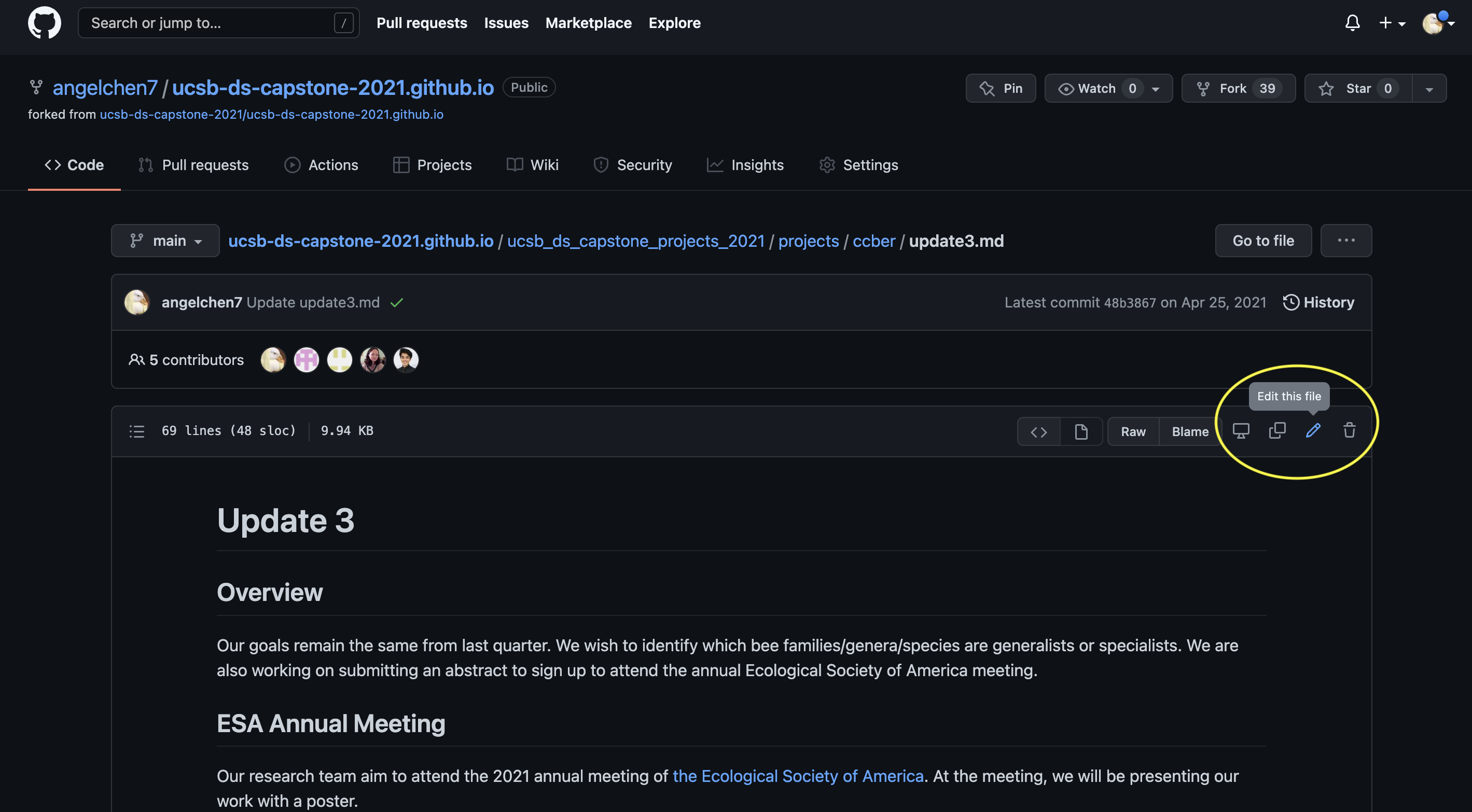Image resolution: width=1472 pixels, height=812 pixels.
Task: Open the Ecological Society of America link
Action: pos(798,776)
